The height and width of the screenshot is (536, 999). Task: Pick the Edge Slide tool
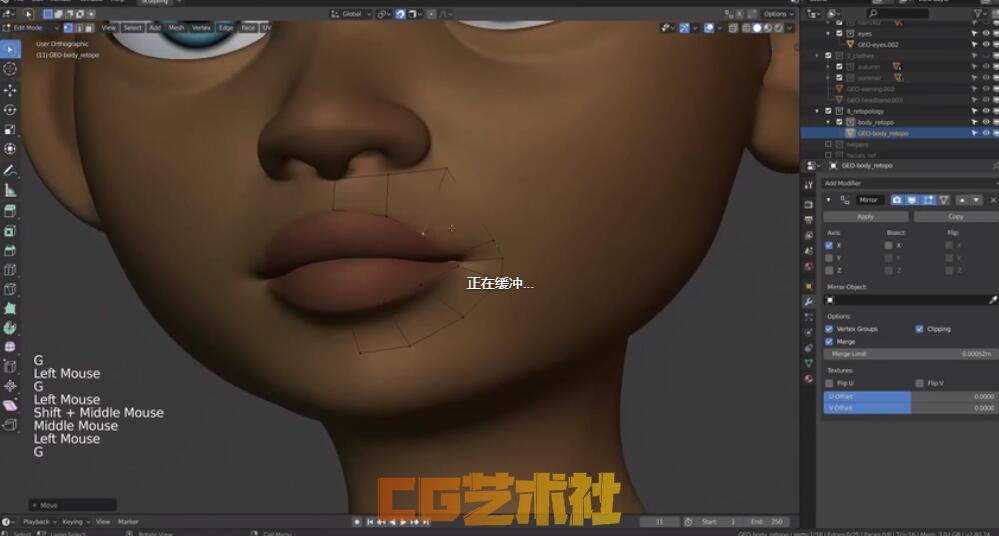[x=10, y=366]
